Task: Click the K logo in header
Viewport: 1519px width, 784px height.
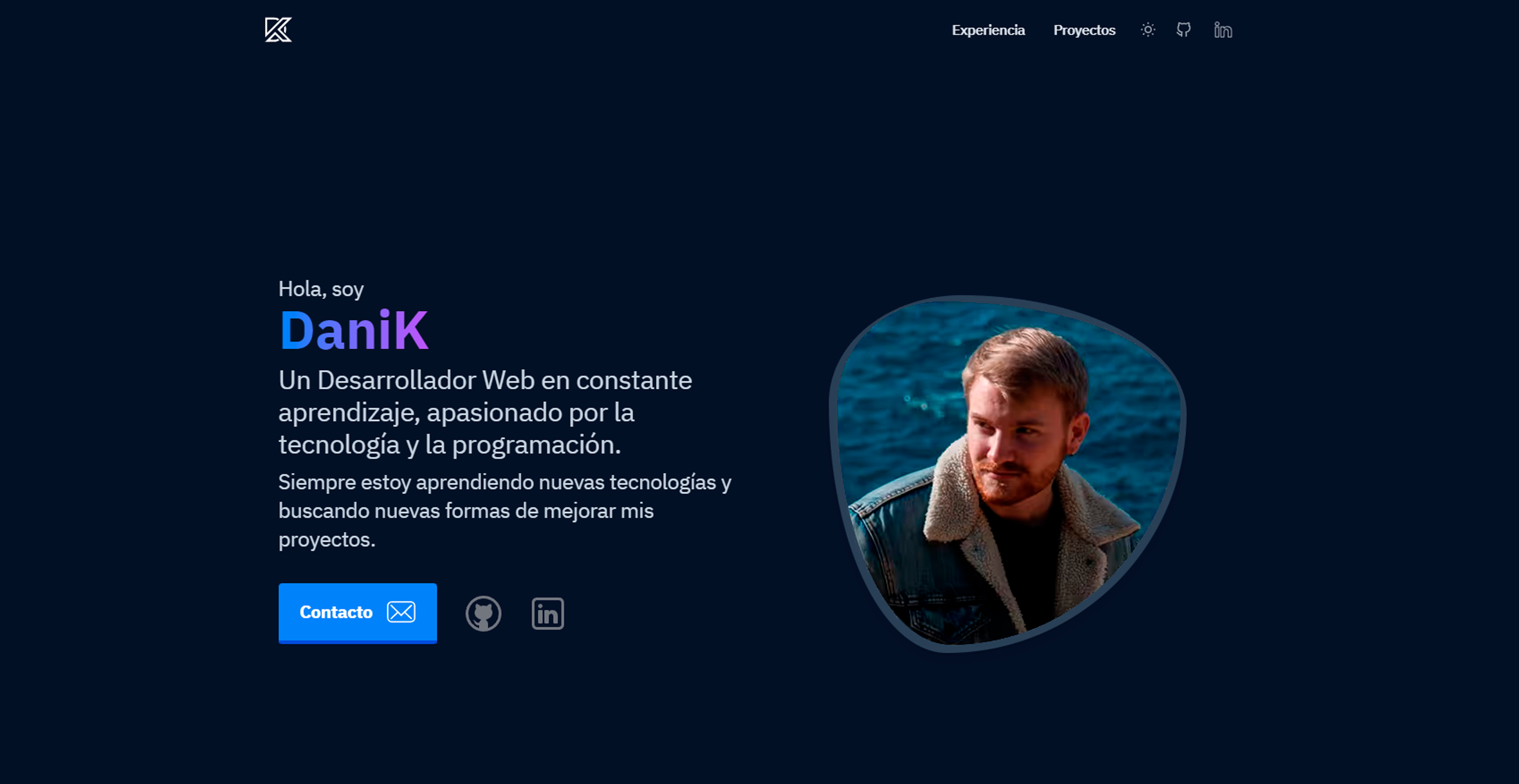Action: click(x=278, y=30)
